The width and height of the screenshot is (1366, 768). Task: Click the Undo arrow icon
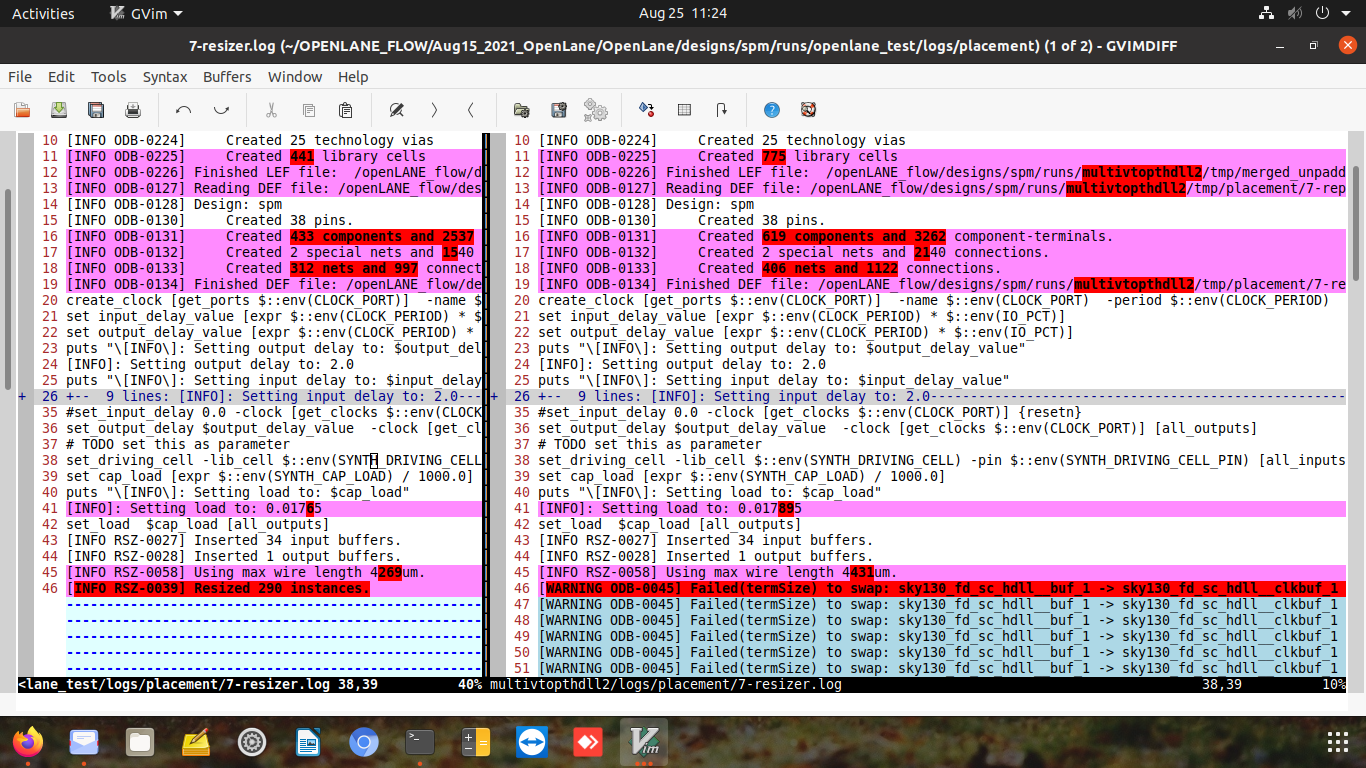(183, 110)
